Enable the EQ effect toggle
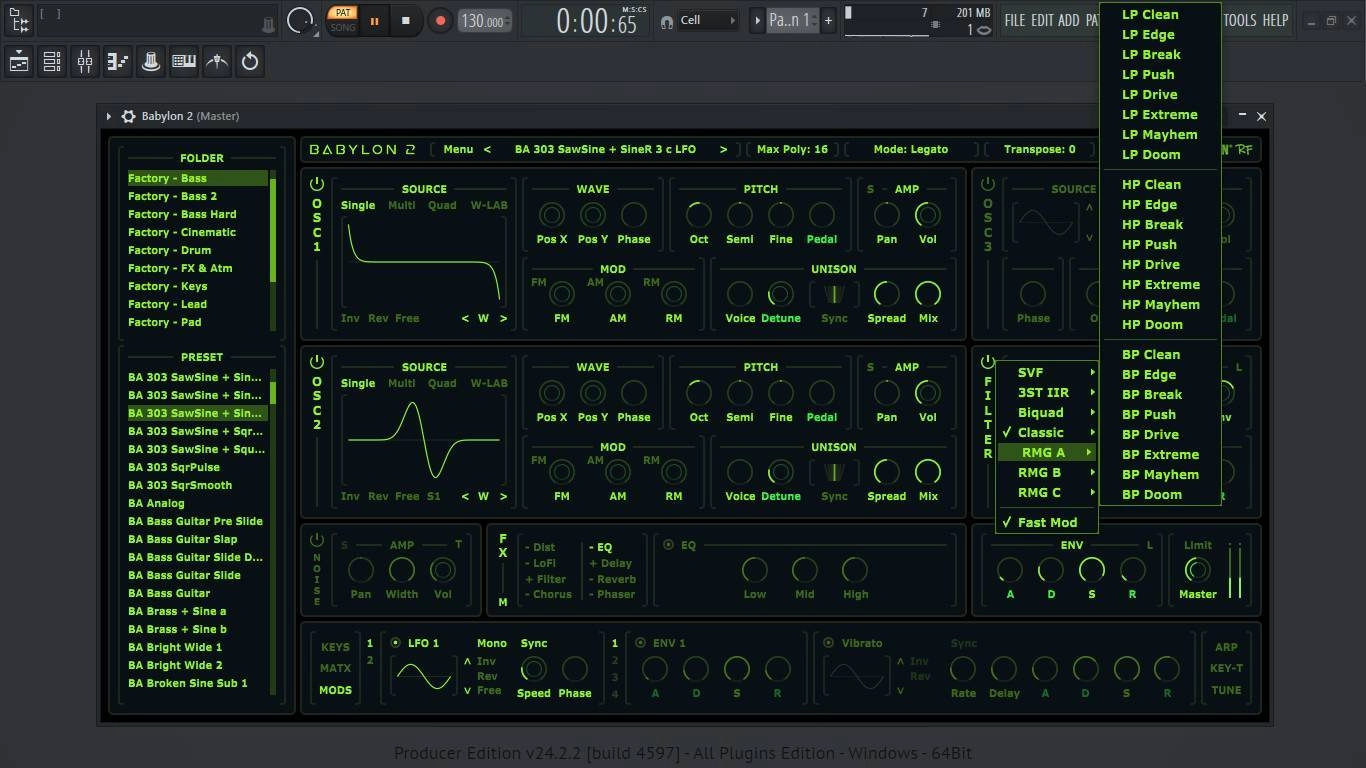Image resolution: width=1366 pixels, height=768 pixels. click(x=668, y=545)
